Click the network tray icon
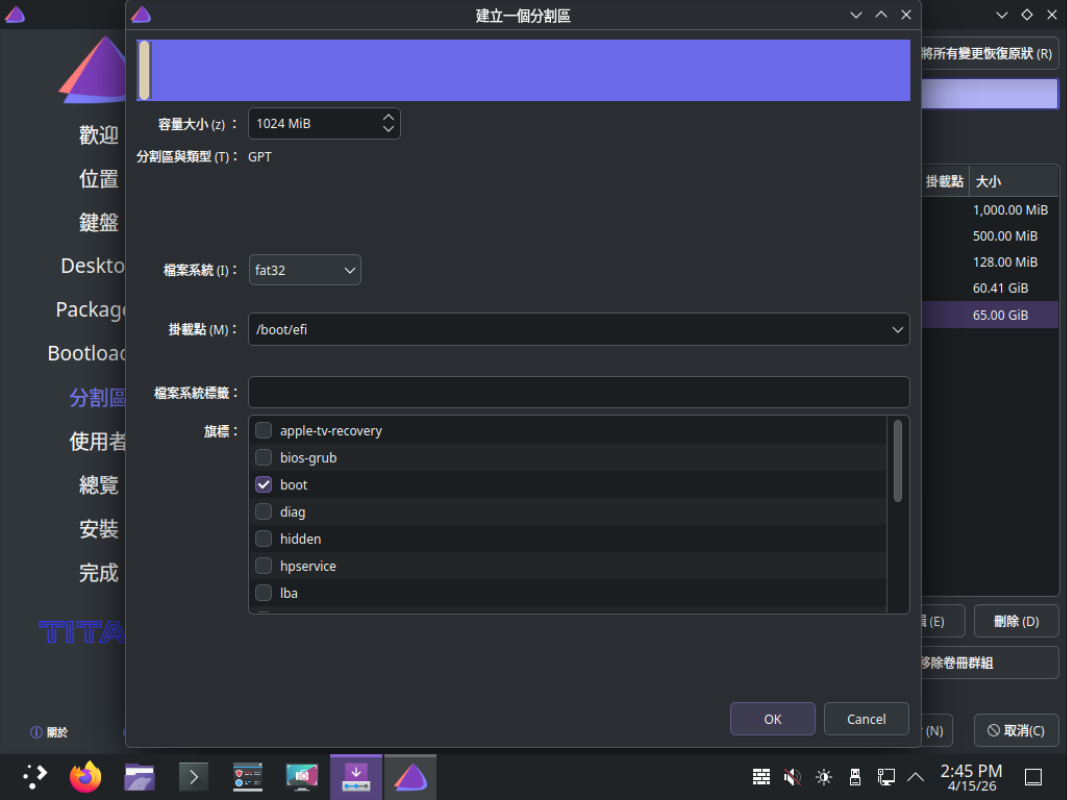 885,777
